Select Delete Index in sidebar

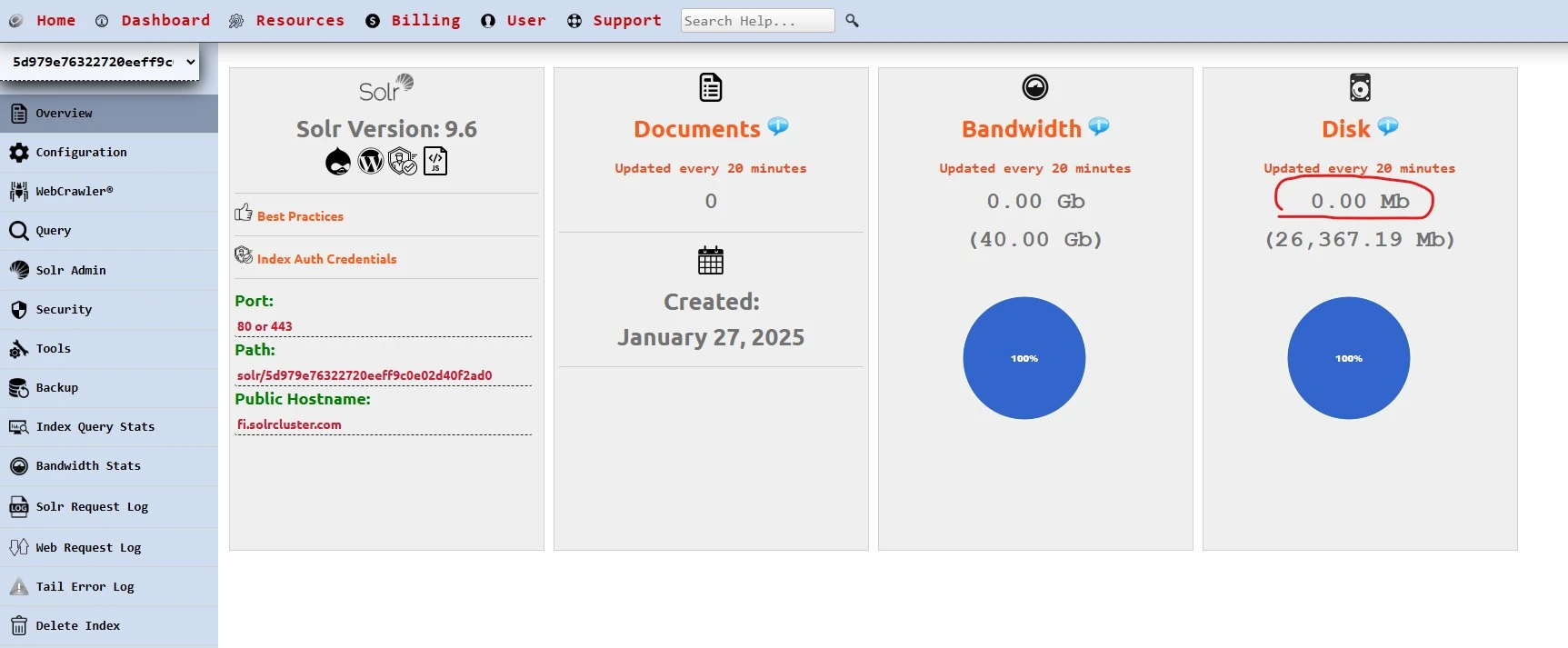77,626
